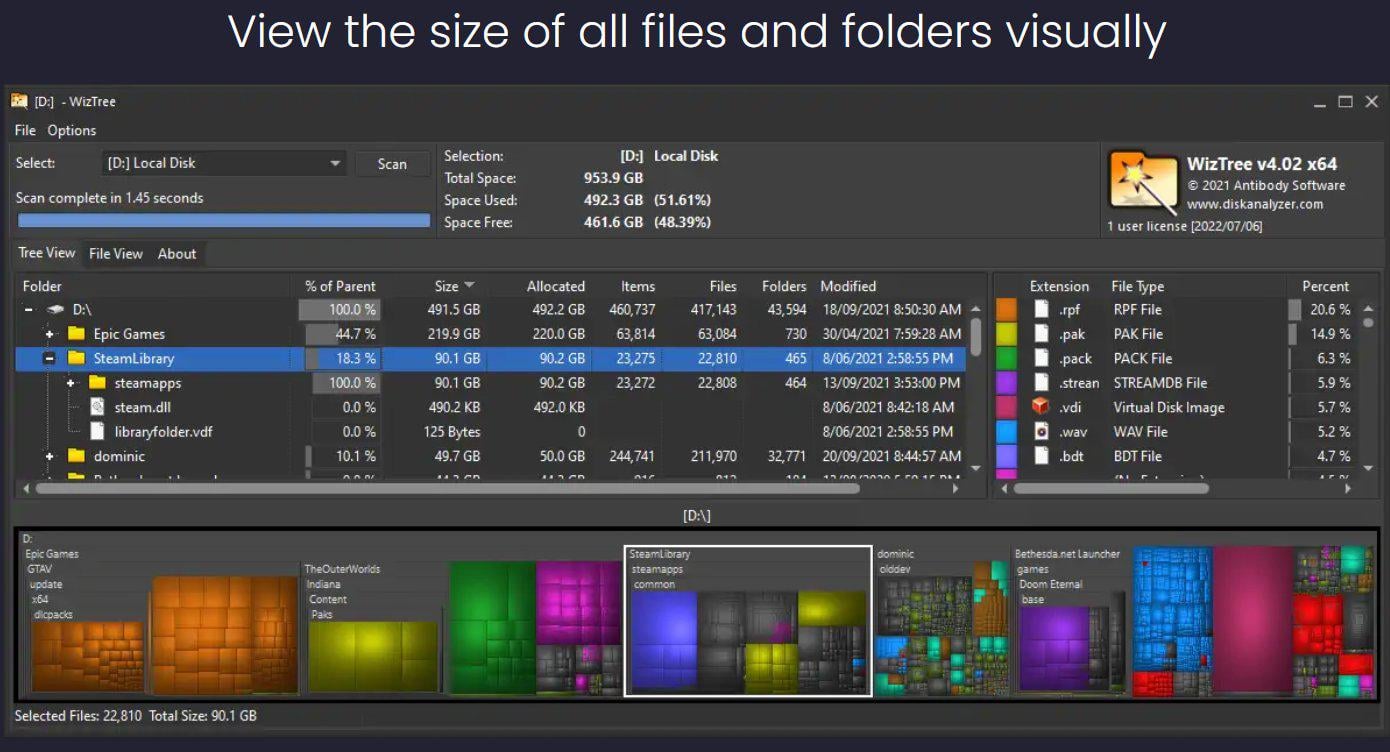
Task: Click the D:\ drive icon in tree
Action: click(x=55, y=310)
